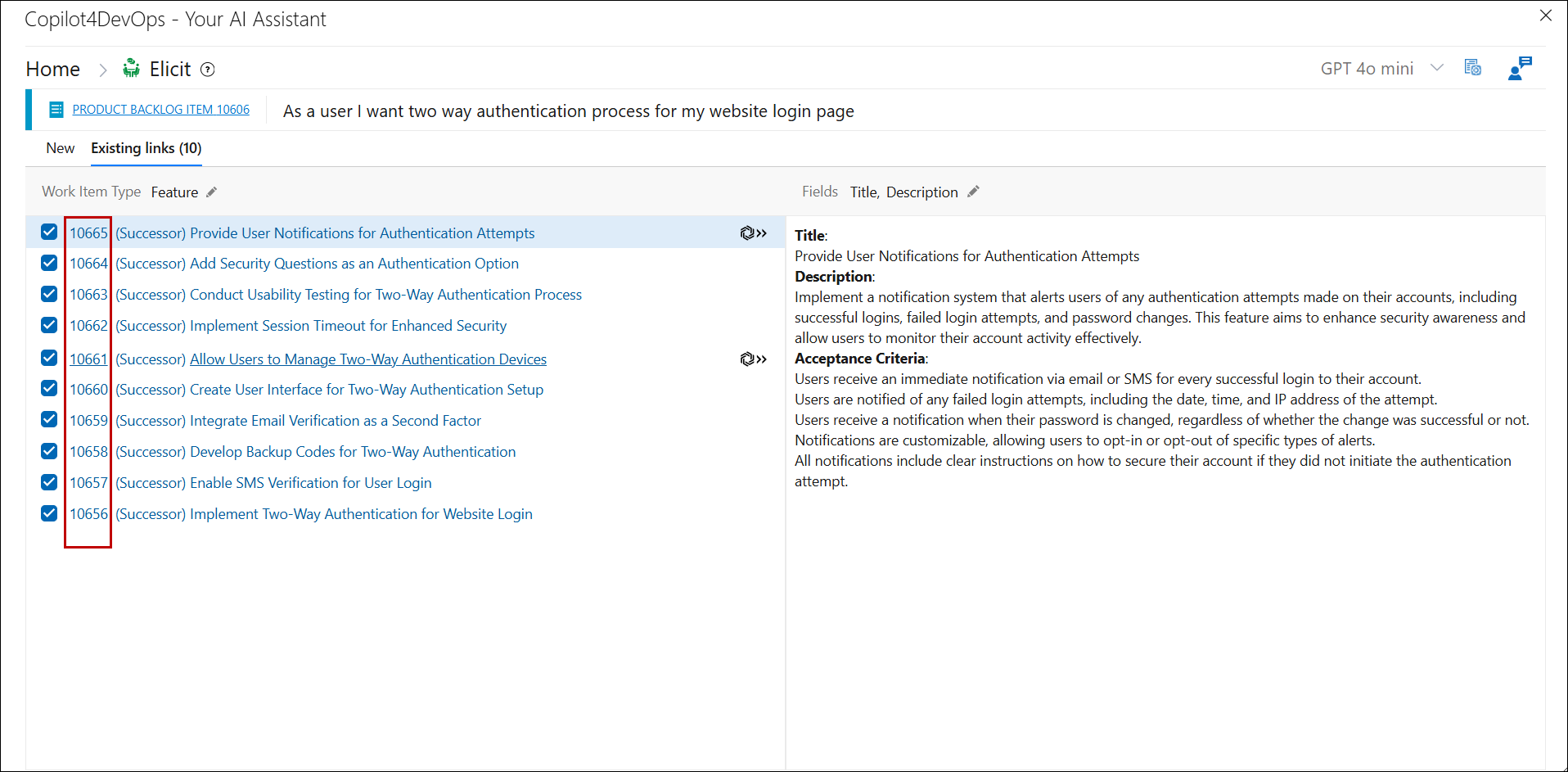Screen dimensions: 1568x772
Task: Select Allow Users to Manage Two-Way Authentication Devices
Action: 368,359
